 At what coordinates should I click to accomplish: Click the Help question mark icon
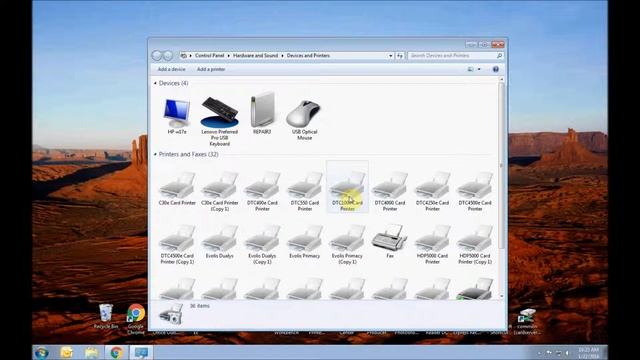pos(496,69)
